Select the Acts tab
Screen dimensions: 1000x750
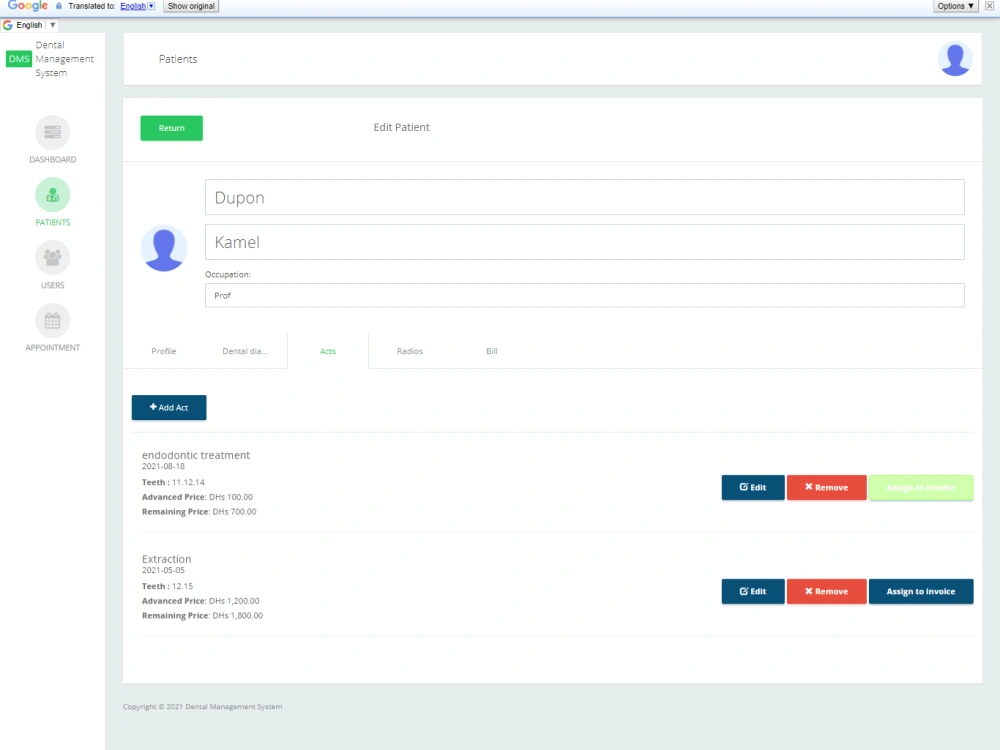point(328,351)
